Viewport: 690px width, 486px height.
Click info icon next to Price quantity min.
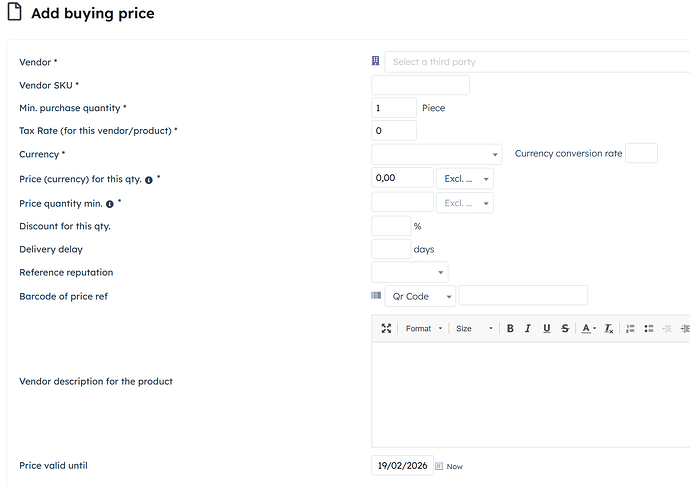tap(110, 204)
